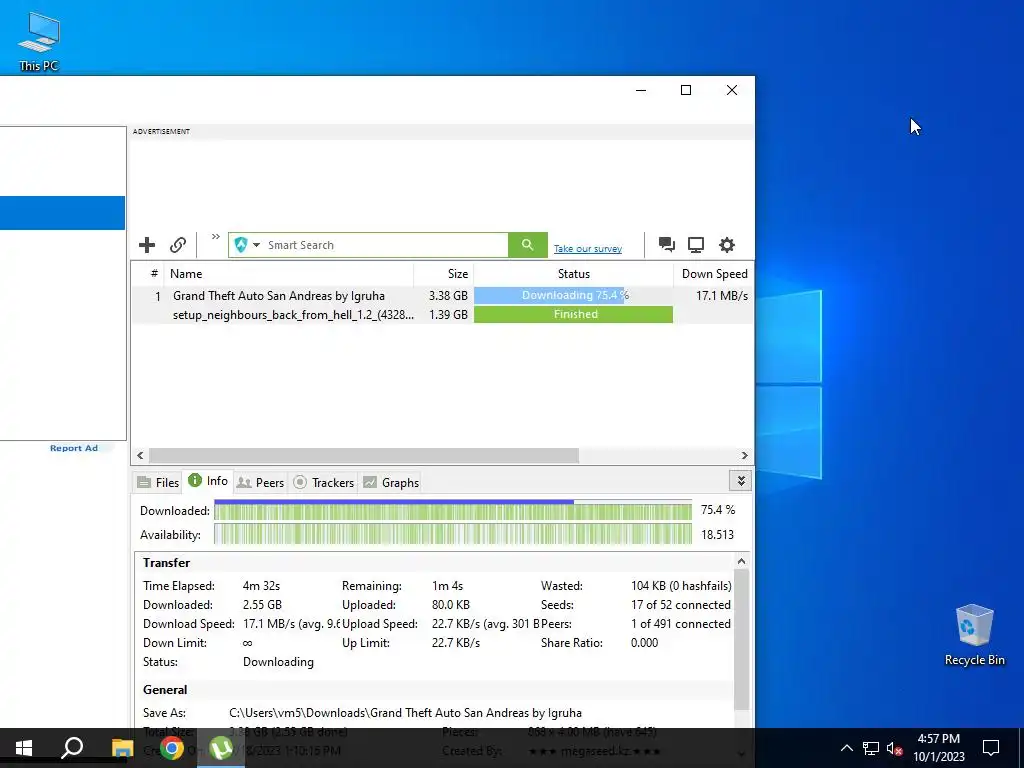Click the 17.1 MB/s down speed cell
The height and width of the screenshot is (768, 1024).
(x=722, y=296)
